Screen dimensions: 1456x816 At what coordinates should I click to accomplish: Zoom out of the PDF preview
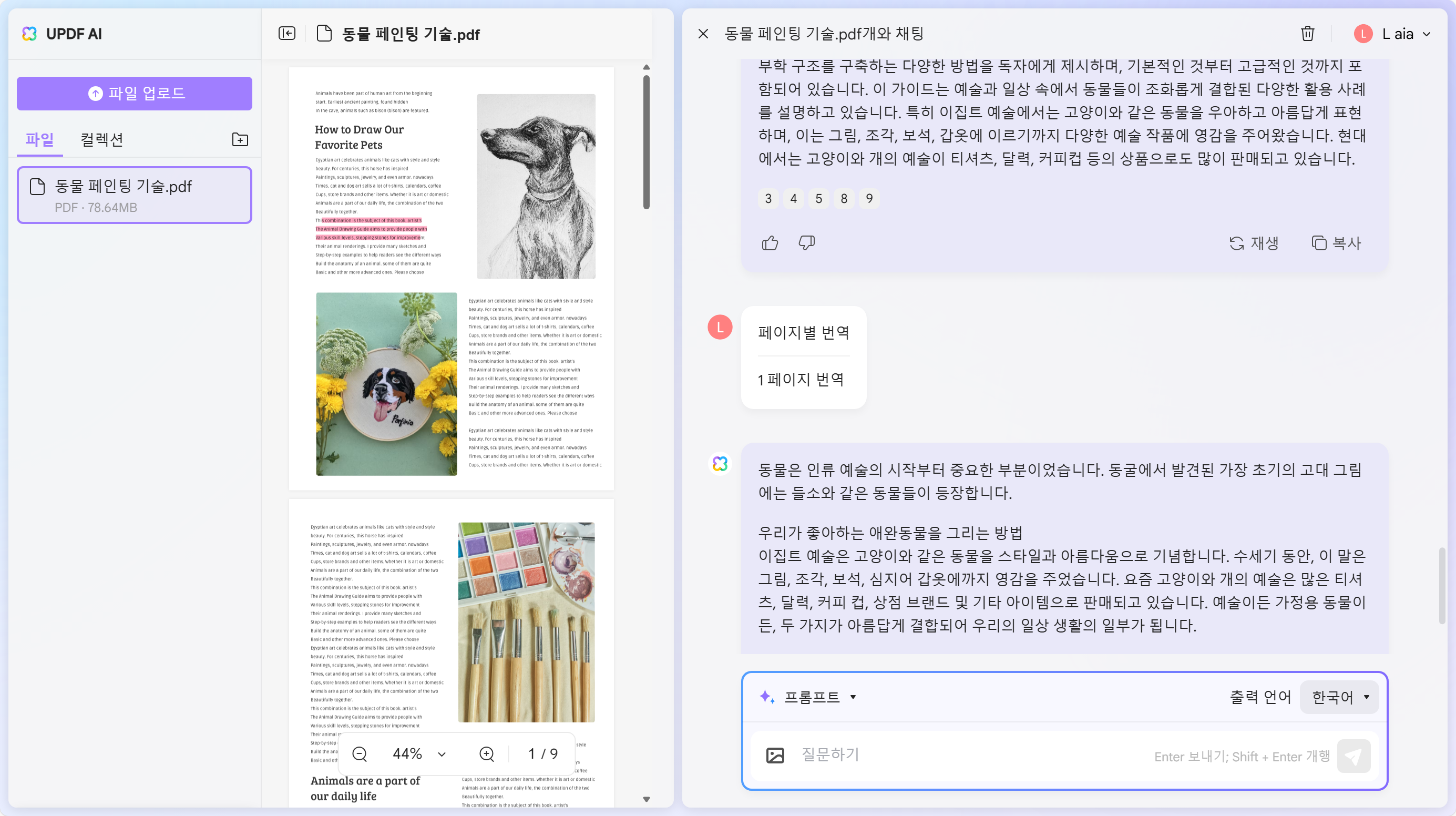click(360, 754)
